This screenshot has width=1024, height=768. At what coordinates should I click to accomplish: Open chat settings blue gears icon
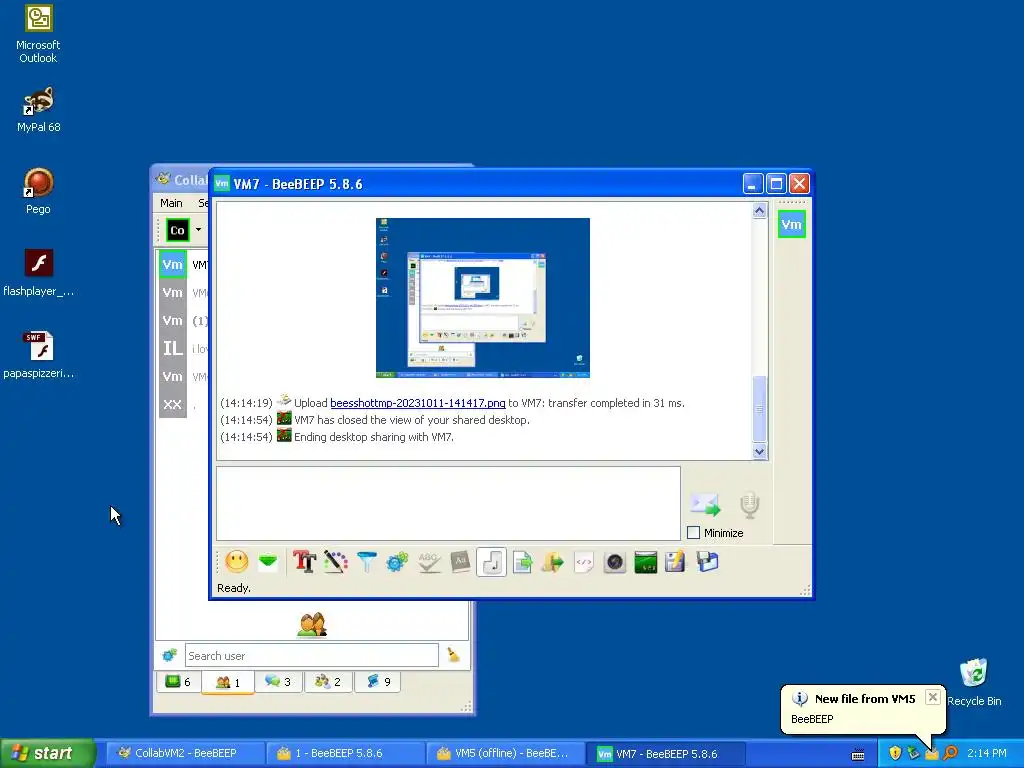(397, 562)
